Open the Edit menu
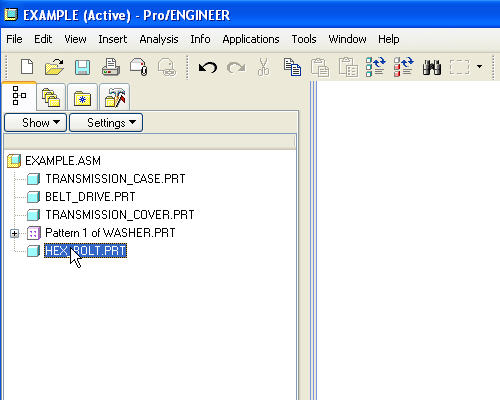Screen dimensions: 500x400 (43, 39)
